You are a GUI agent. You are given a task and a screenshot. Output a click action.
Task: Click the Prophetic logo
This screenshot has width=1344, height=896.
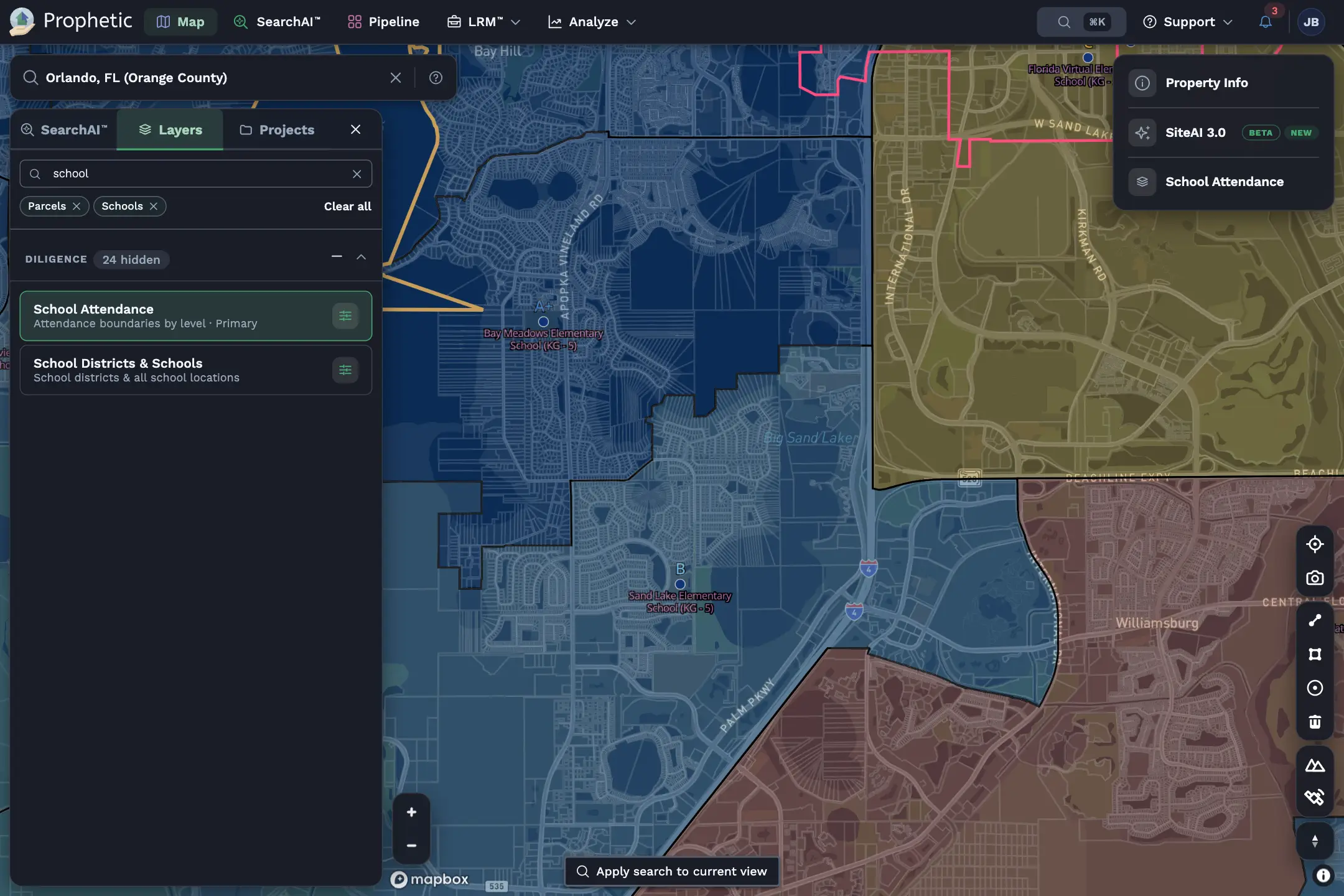[x=71, y=21]
